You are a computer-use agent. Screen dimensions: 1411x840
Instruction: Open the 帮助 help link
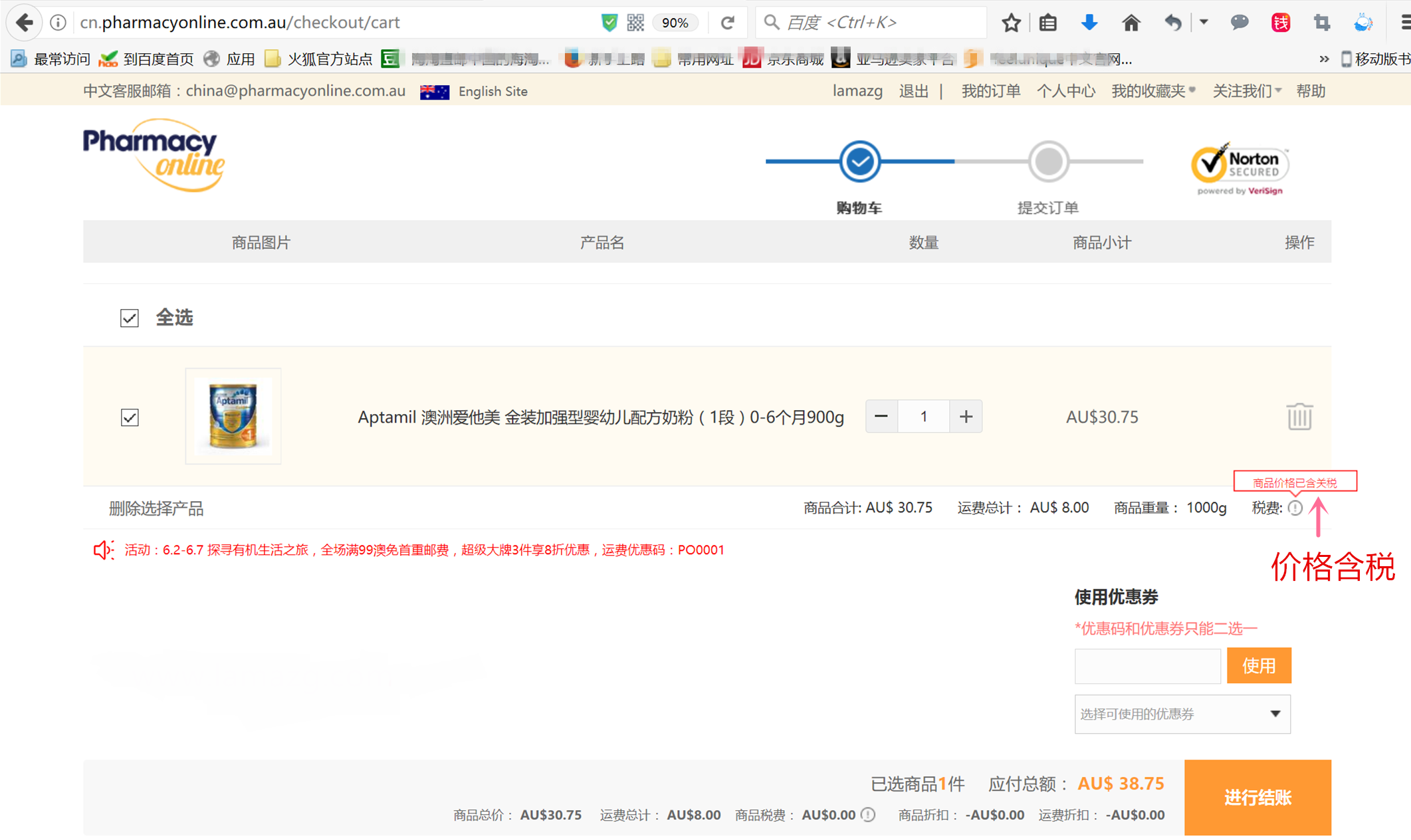point(1311,91)
